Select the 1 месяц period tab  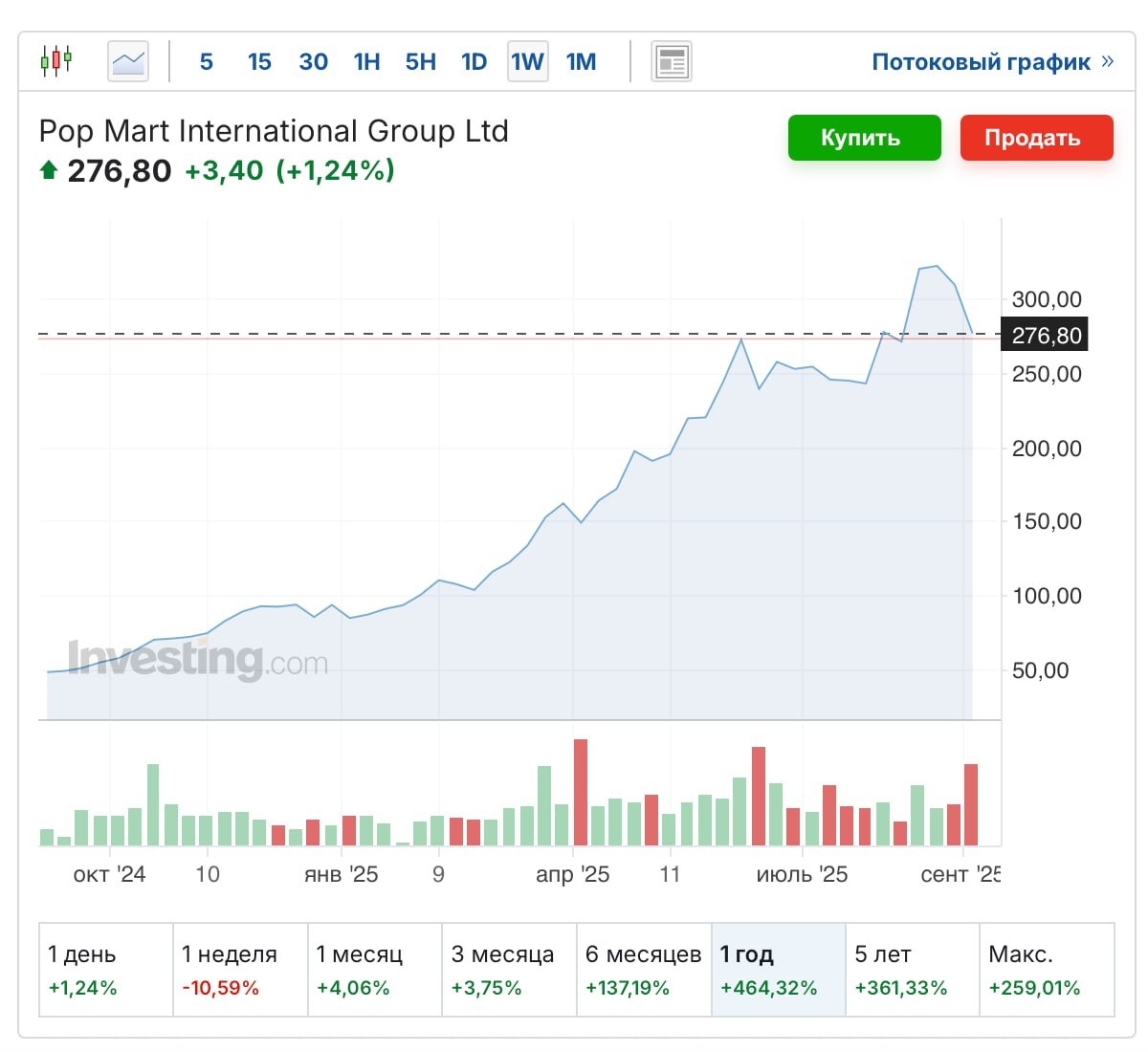[375, 969]
